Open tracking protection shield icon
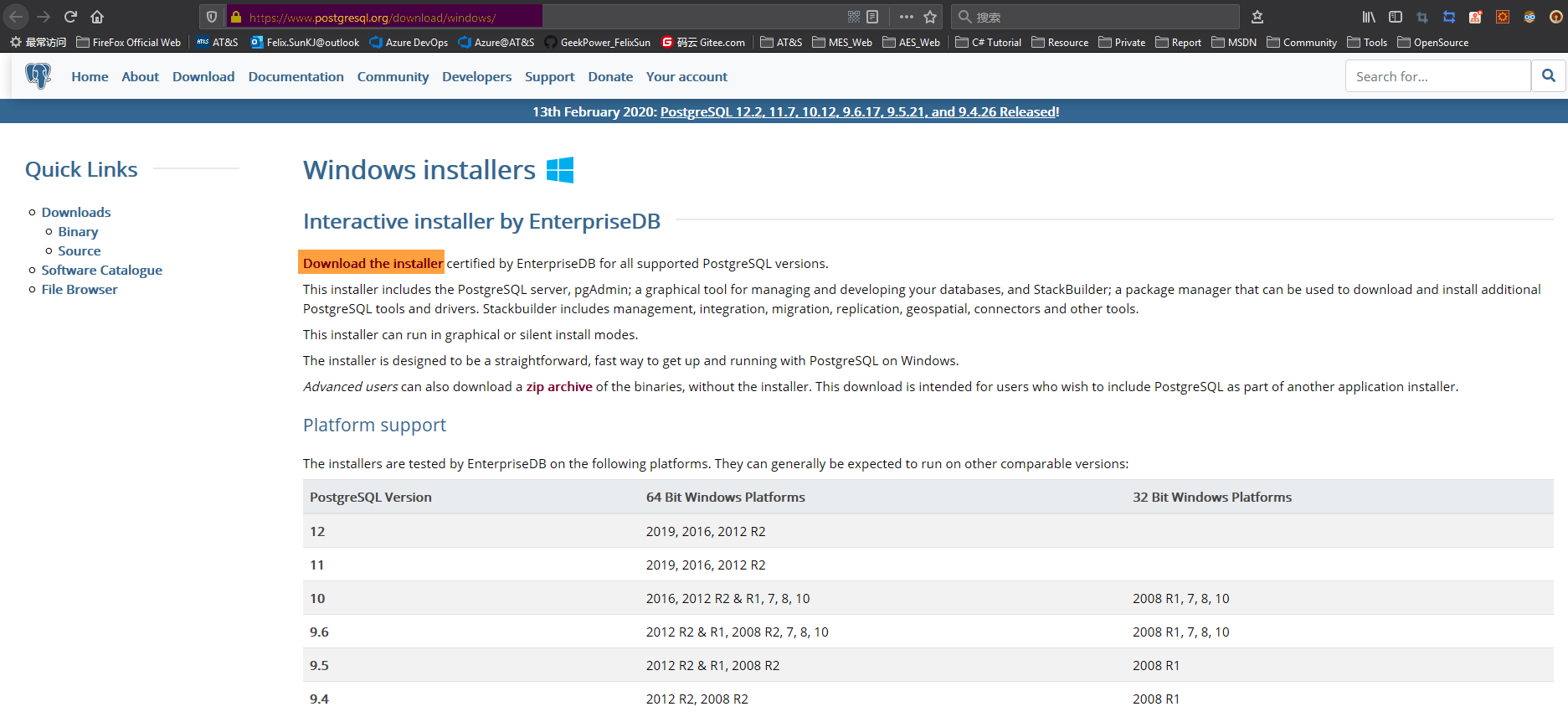Image resolution: width=1568 pixels, height=717 pixels. [212, 17]
